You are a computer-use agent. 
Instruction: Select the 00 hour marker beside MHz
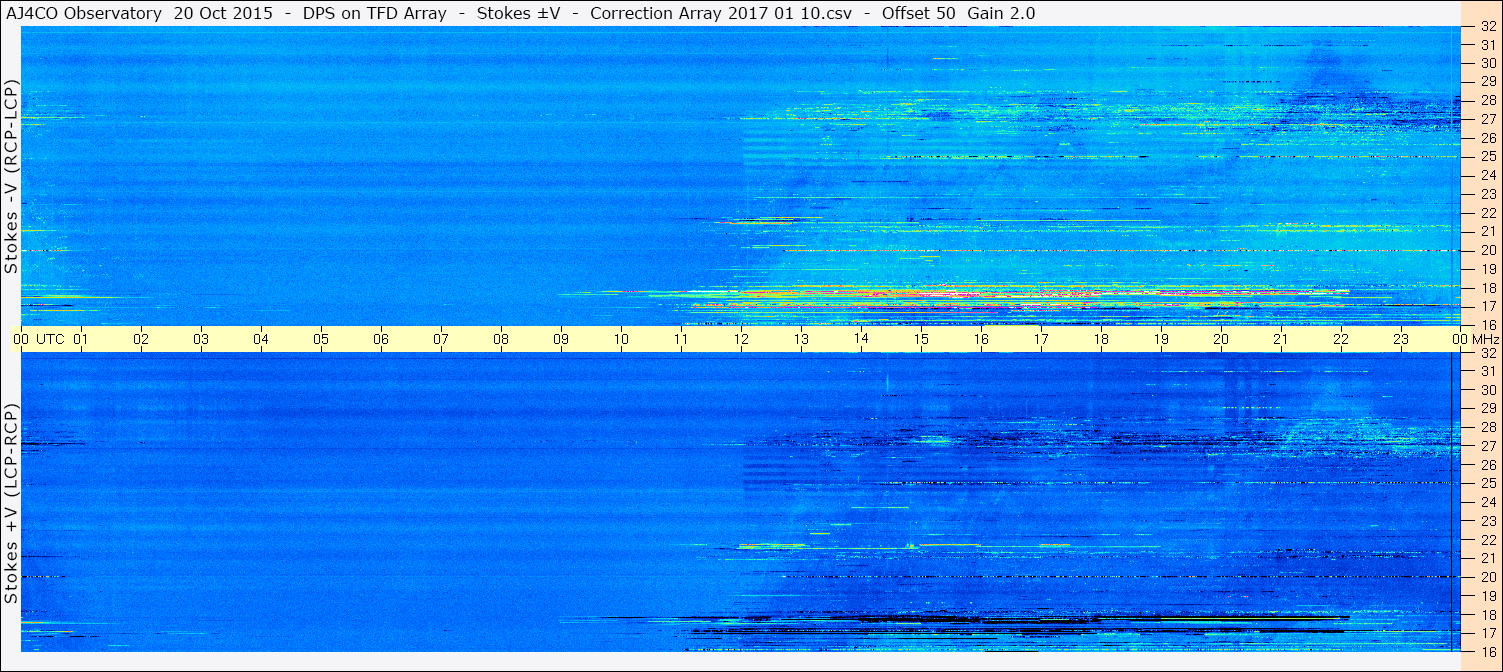[1460, 339]
